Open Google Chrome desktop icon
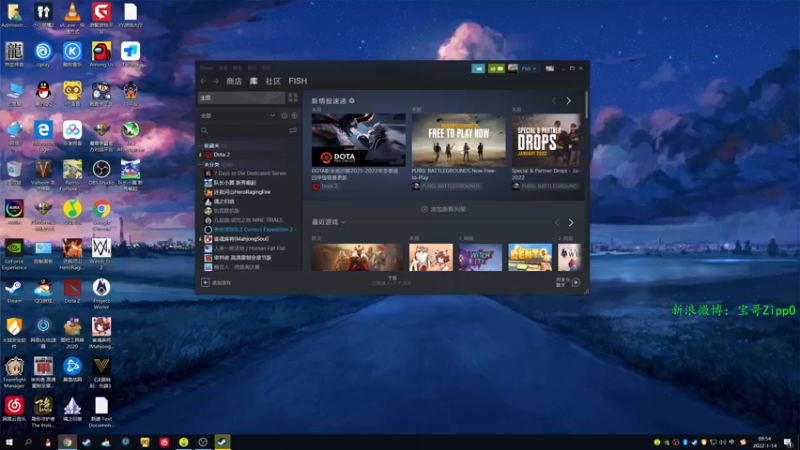The image size is (800, 450). (102, 215)
